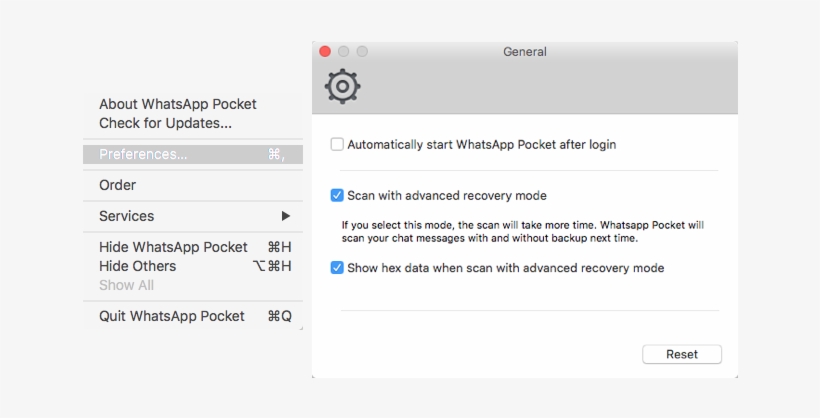The height and width of the screenshot is (418, 820).
Task: Expand the Services submenu arrow
Action: [x=286, y=216]
